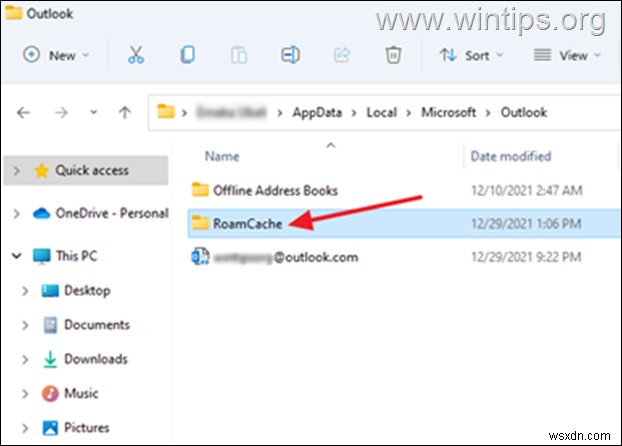Click the Pictures icon in sidebar

point(50,428)
